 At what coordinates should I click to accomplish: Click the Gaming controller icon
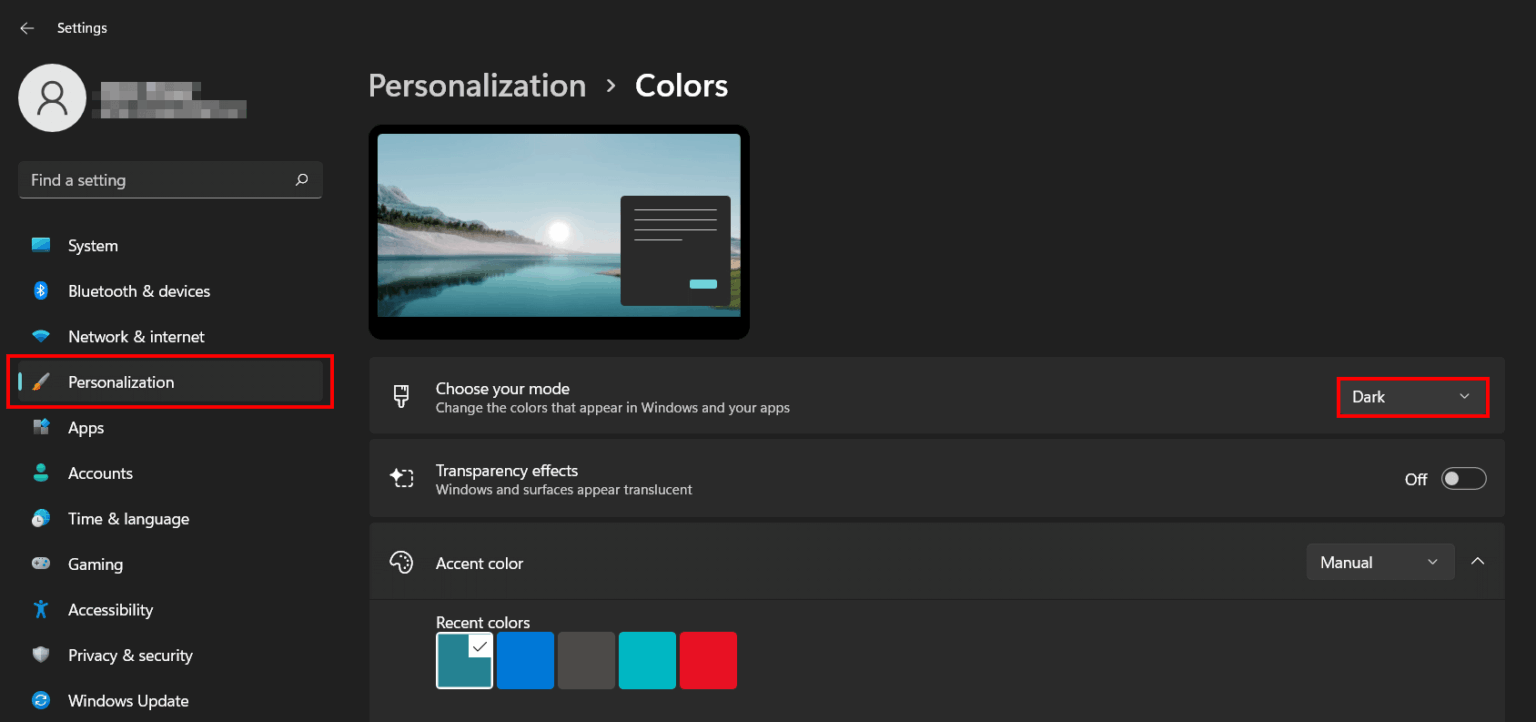coord(40,564)
